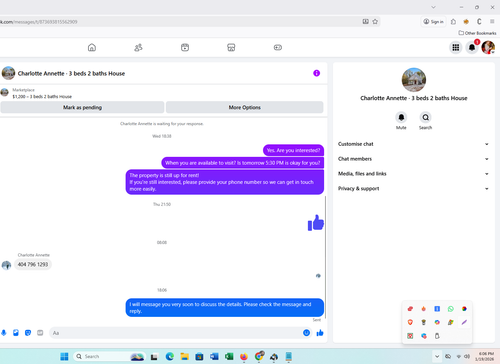Open File Explorer from the taskbar
Viewport: 500px width, 364px height.
(x=184, y=357)
